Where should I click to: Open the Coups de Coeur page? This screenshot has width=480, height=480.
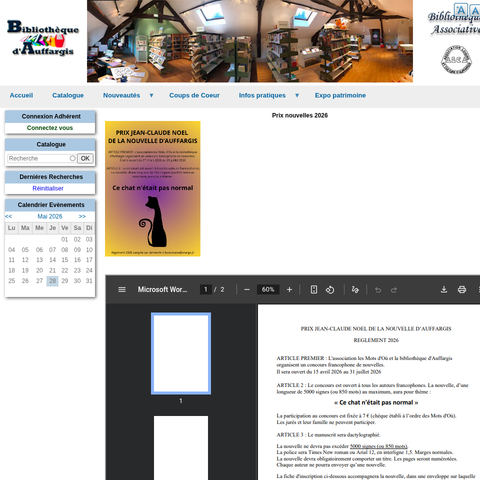(x=194, y=95)
